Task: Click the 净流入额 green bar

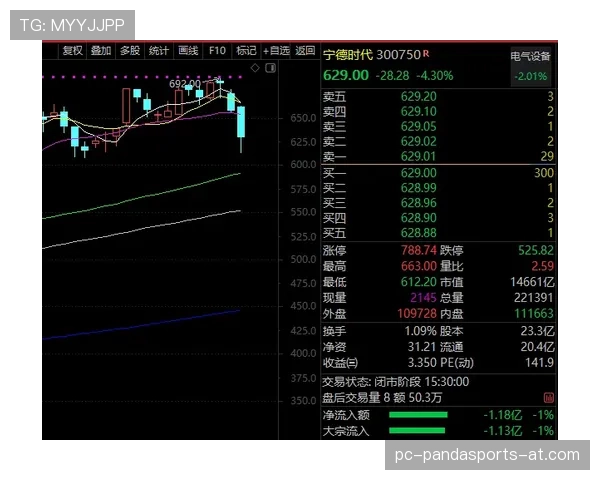Action: pyautogui.click(x=418, y=415)
